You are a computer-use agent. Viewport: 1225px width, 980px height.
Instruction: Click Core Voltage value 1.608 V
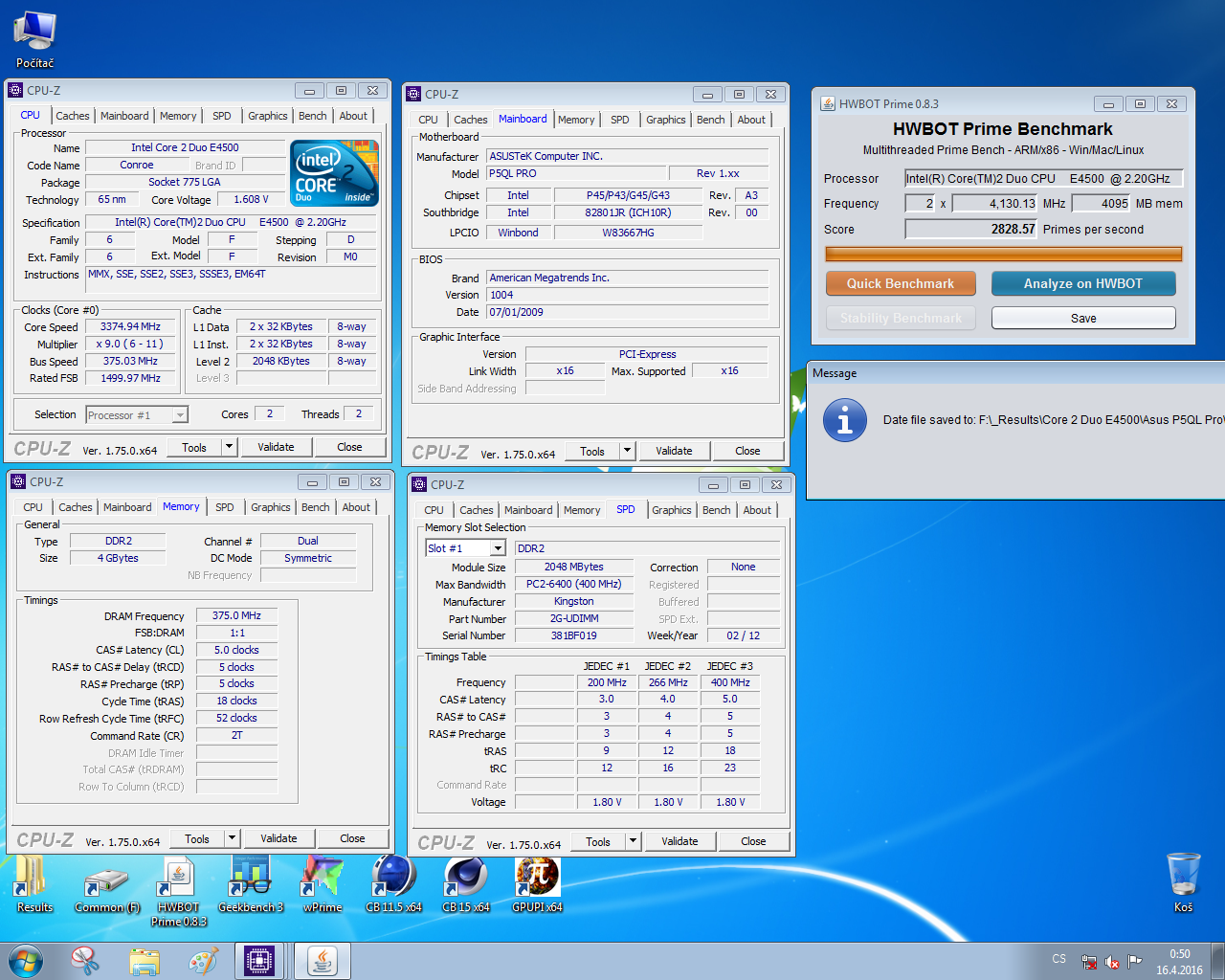click(x=252, y=199)
